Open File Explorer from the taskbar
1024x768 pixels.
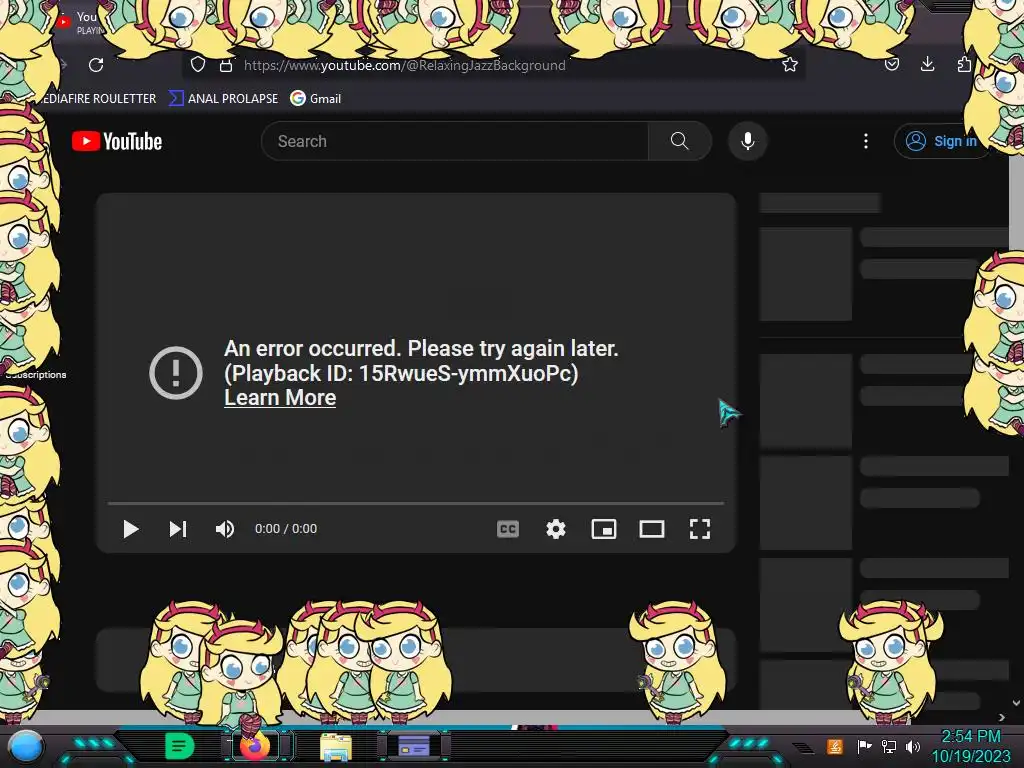click(336, 746)
